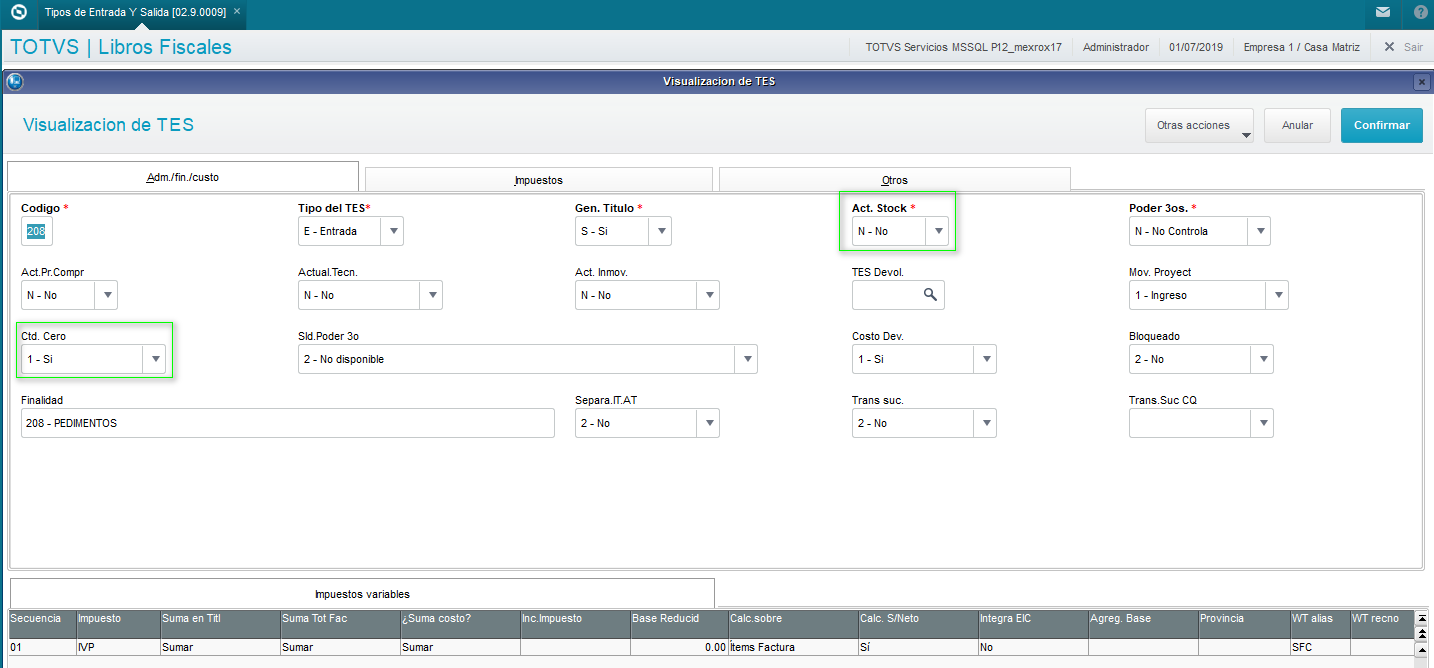Close the Visualizacion de TES window
The height and width of the screenshot is (668, 1434).
coord(1421,81)
